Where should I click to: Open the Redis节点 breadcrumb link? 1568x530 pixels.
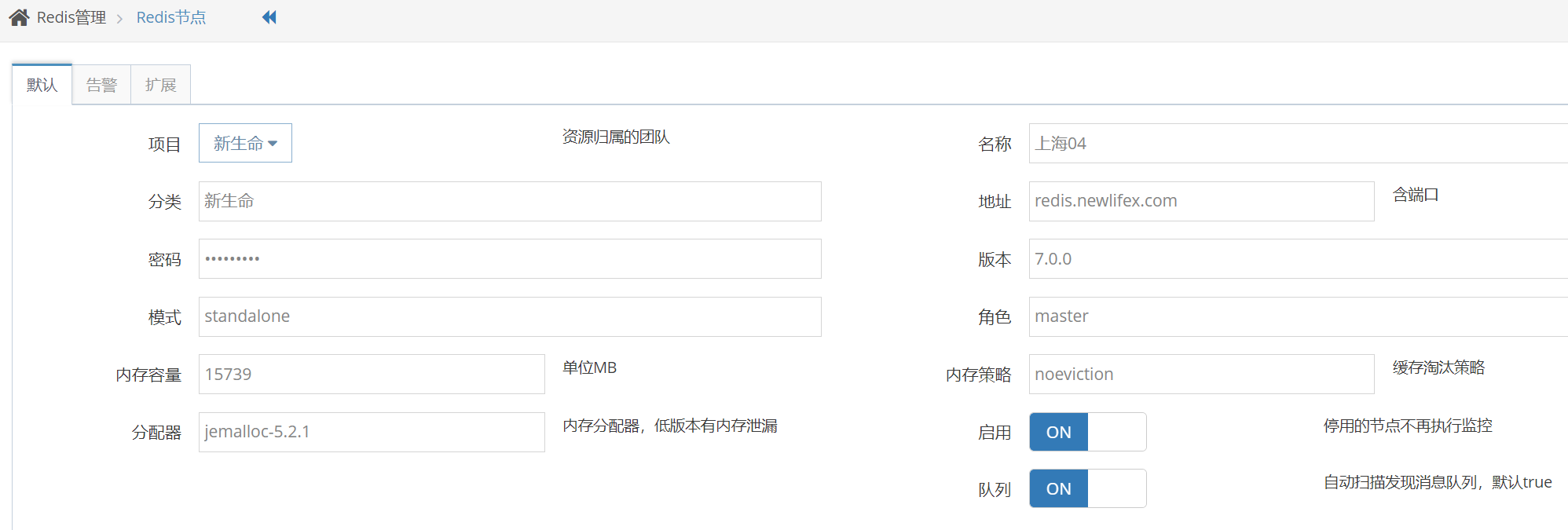click(171, 17)
